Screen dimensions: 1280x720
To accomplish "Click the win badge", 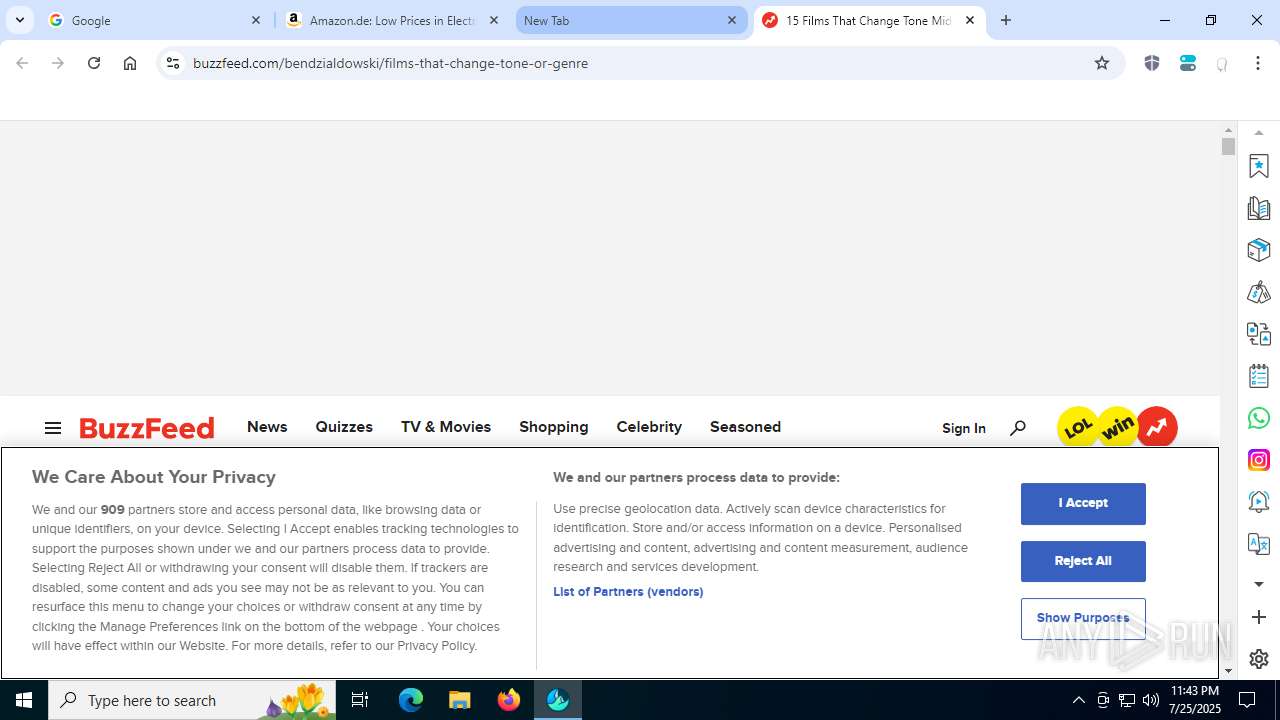I will 1118,427.
